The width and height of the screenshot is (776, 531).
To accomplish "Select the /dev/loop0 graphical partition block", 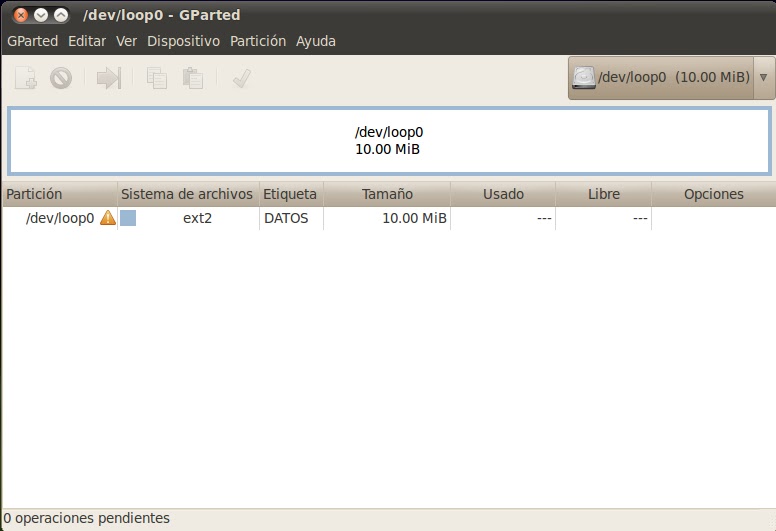I will [389, 141].
